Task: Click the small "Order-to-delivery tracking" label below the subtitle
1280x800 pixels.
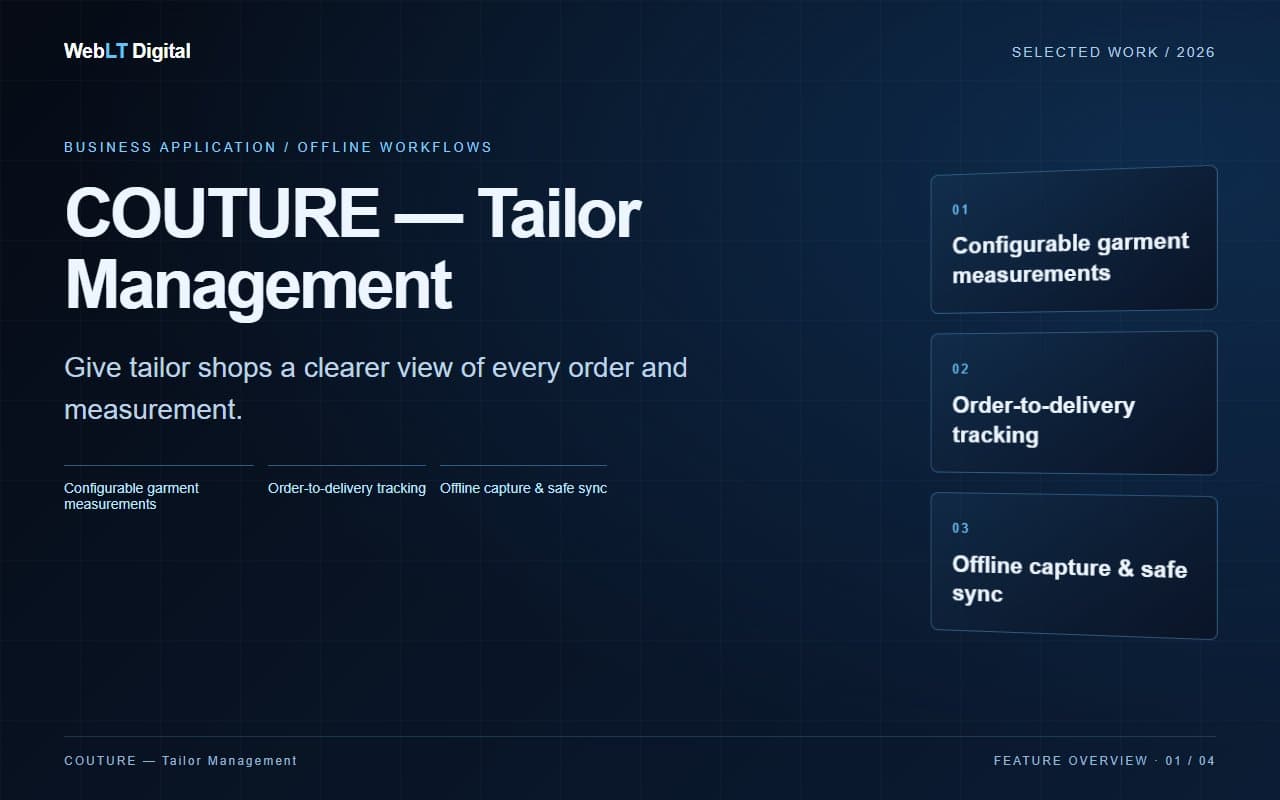Action: (347, 488)
